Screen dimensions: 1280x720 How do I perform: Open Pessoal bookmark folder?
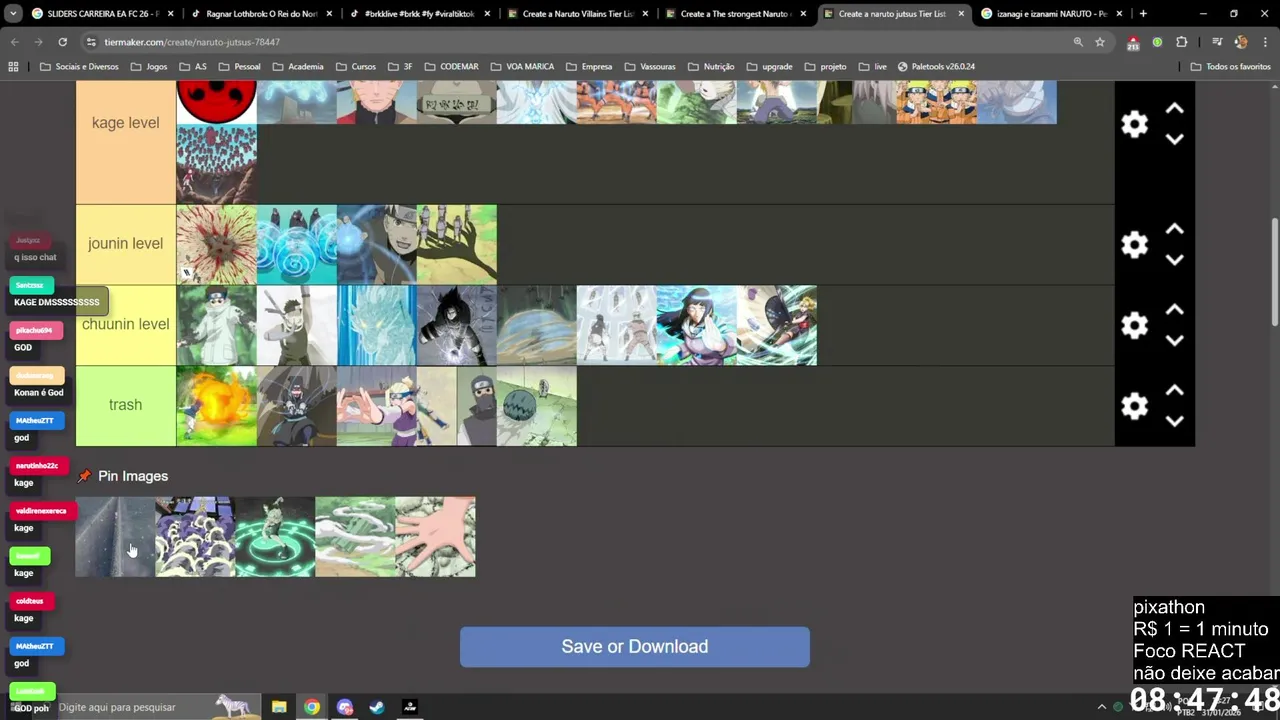[239, 66]
